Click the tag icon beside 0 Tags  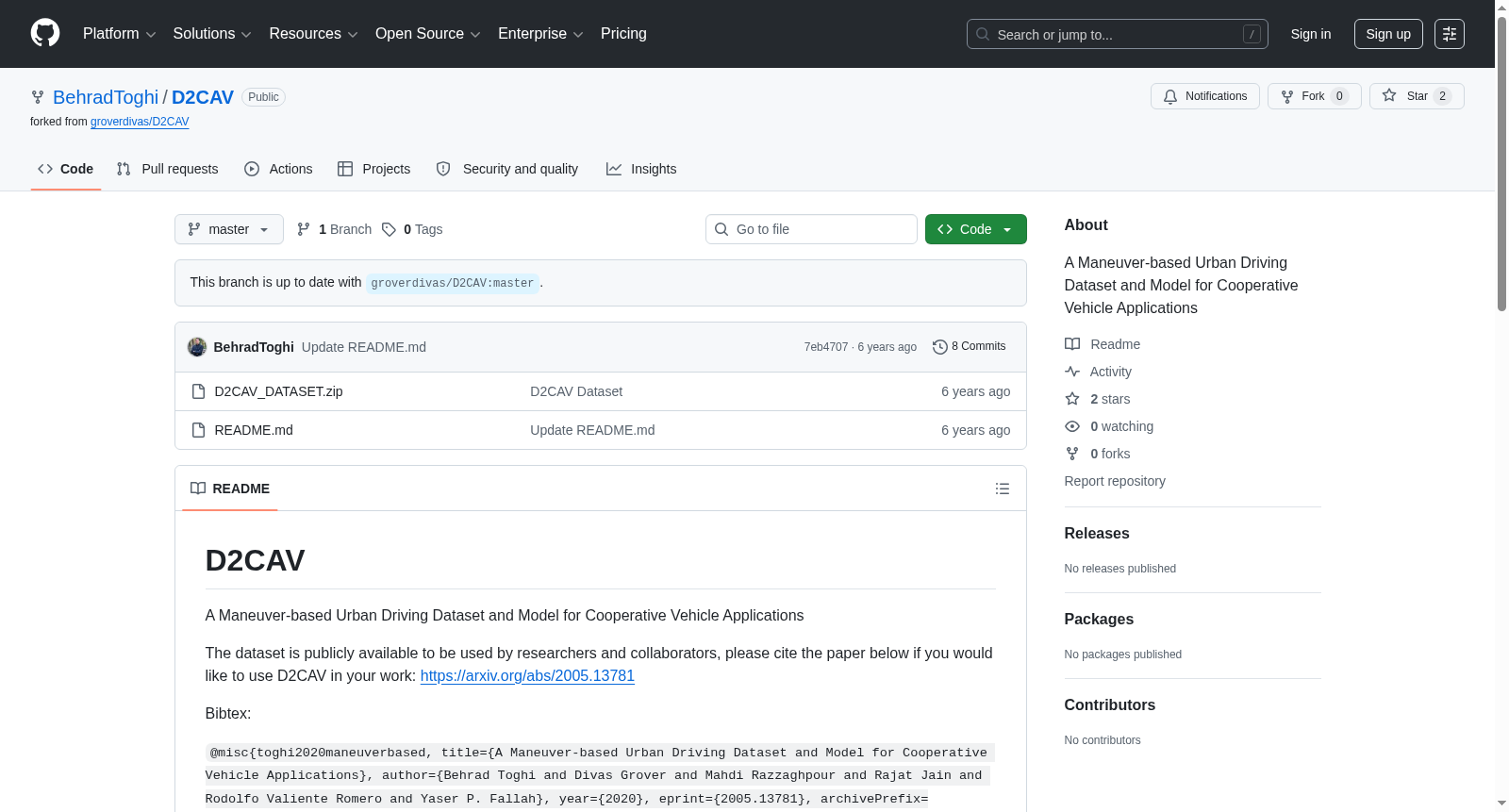(x=389, y=229)
